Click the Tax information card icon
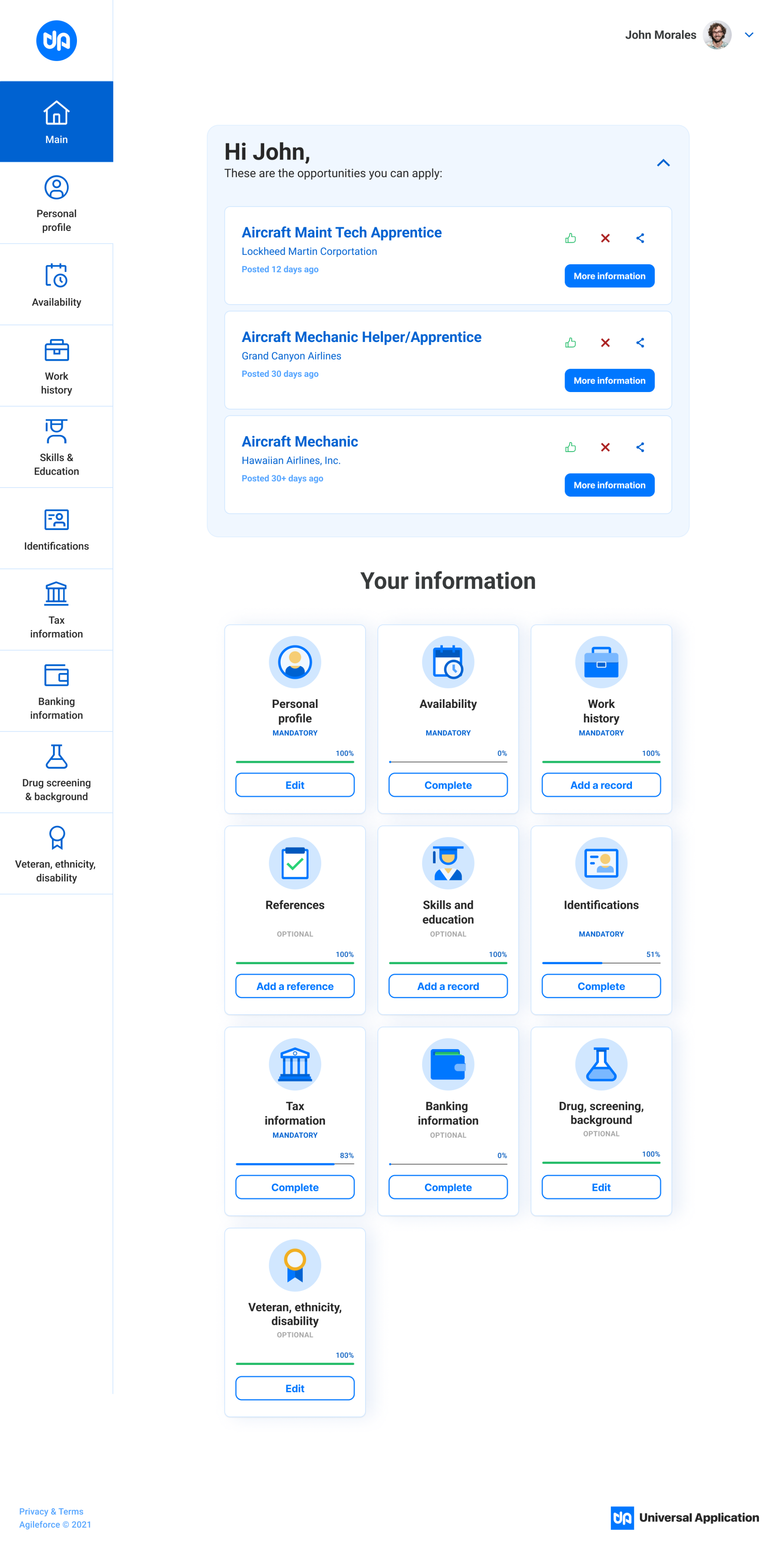784x1553 pixels. click(x=295, y=1064)
